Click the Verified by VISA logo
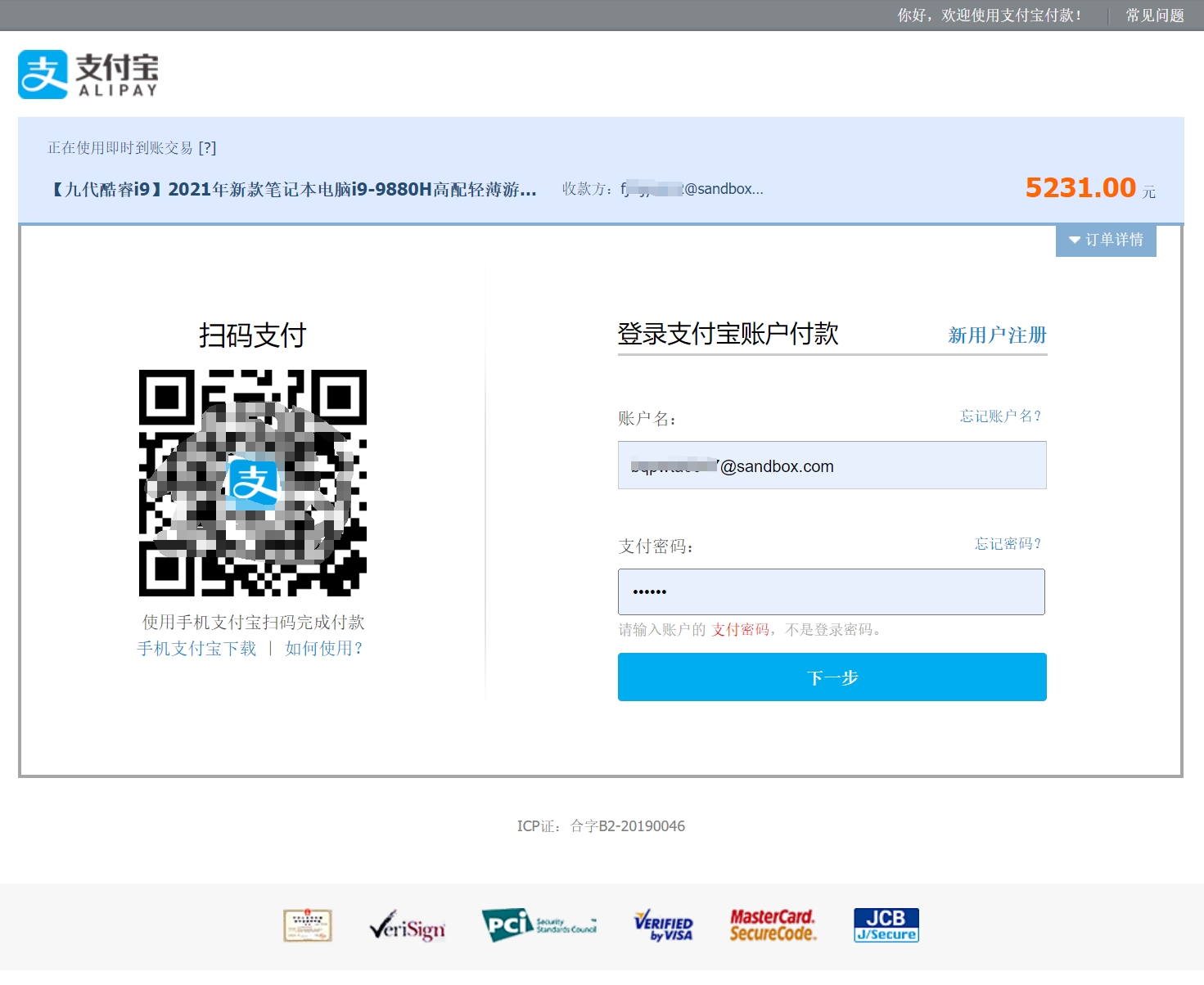The image size is (1204, 985). click(664, 926)
